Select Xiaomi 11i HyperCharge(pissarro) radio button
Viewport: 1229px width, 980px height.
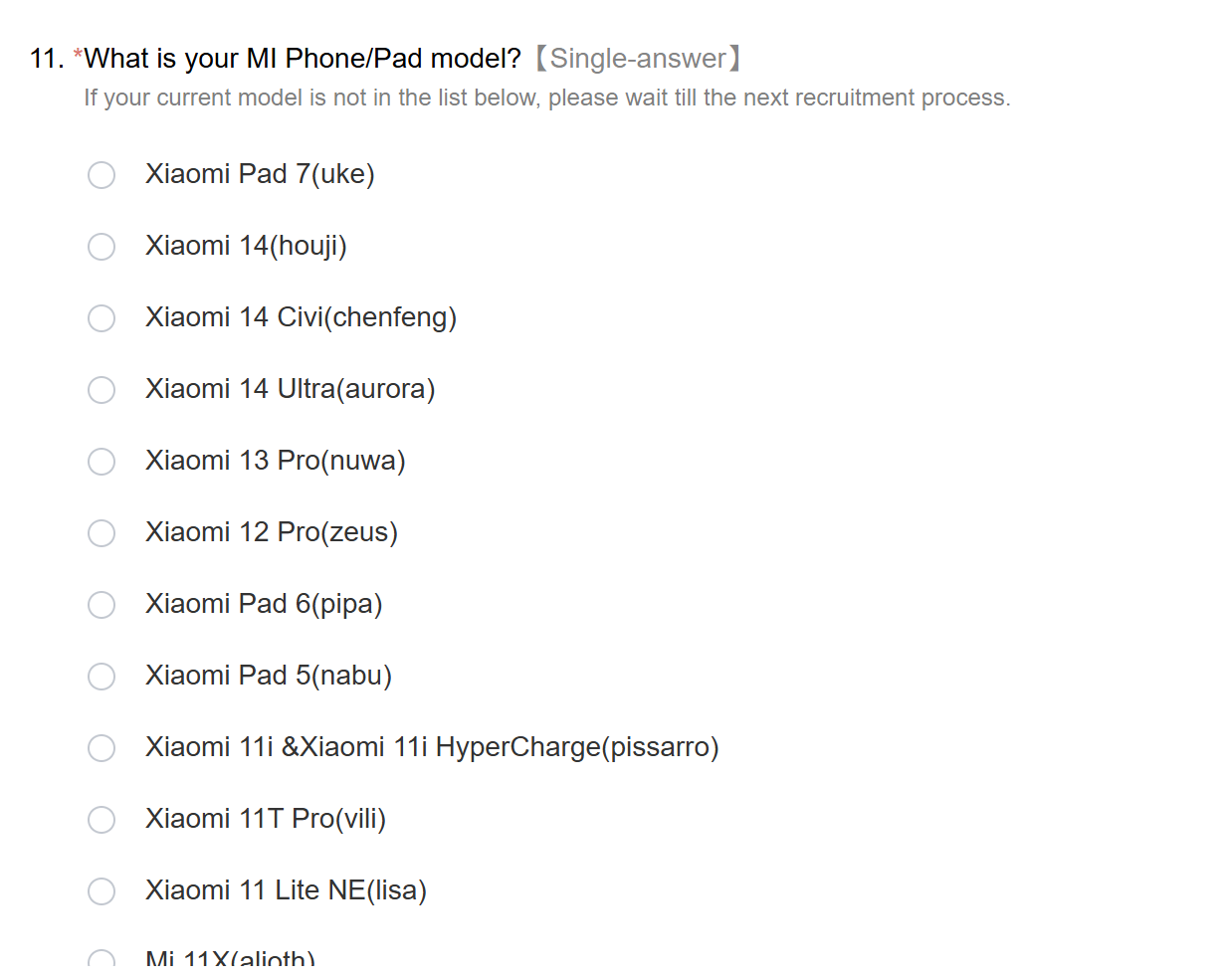pyautogui.click(x=102, y=748)
